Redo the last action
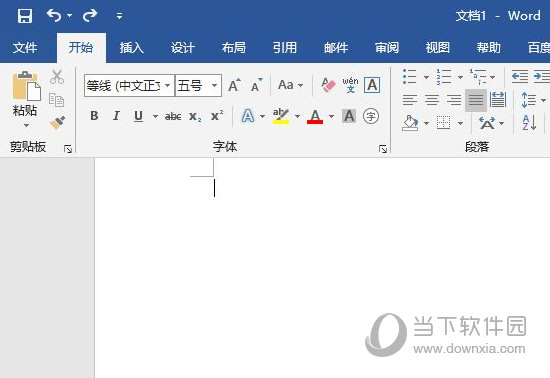 click(x=90, y=16)
